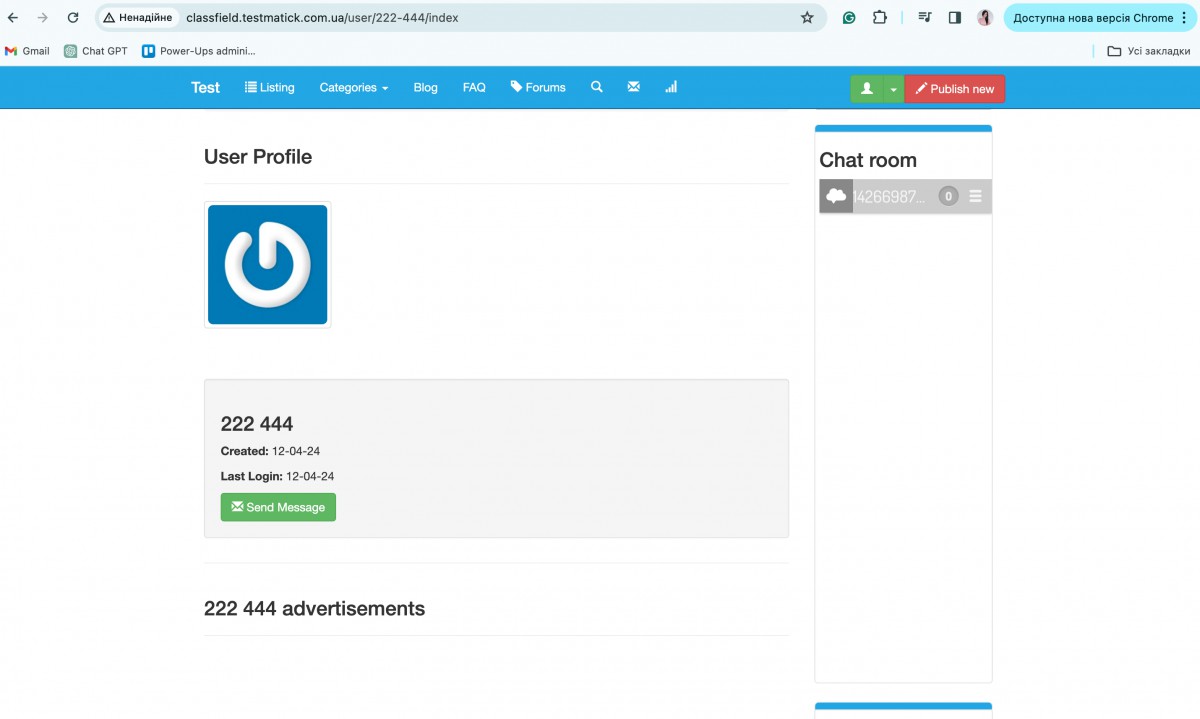The image size is (1200, 719).
Task: Click the user profile avatar image
Action: pyautogui.click(x=267, y=265)
